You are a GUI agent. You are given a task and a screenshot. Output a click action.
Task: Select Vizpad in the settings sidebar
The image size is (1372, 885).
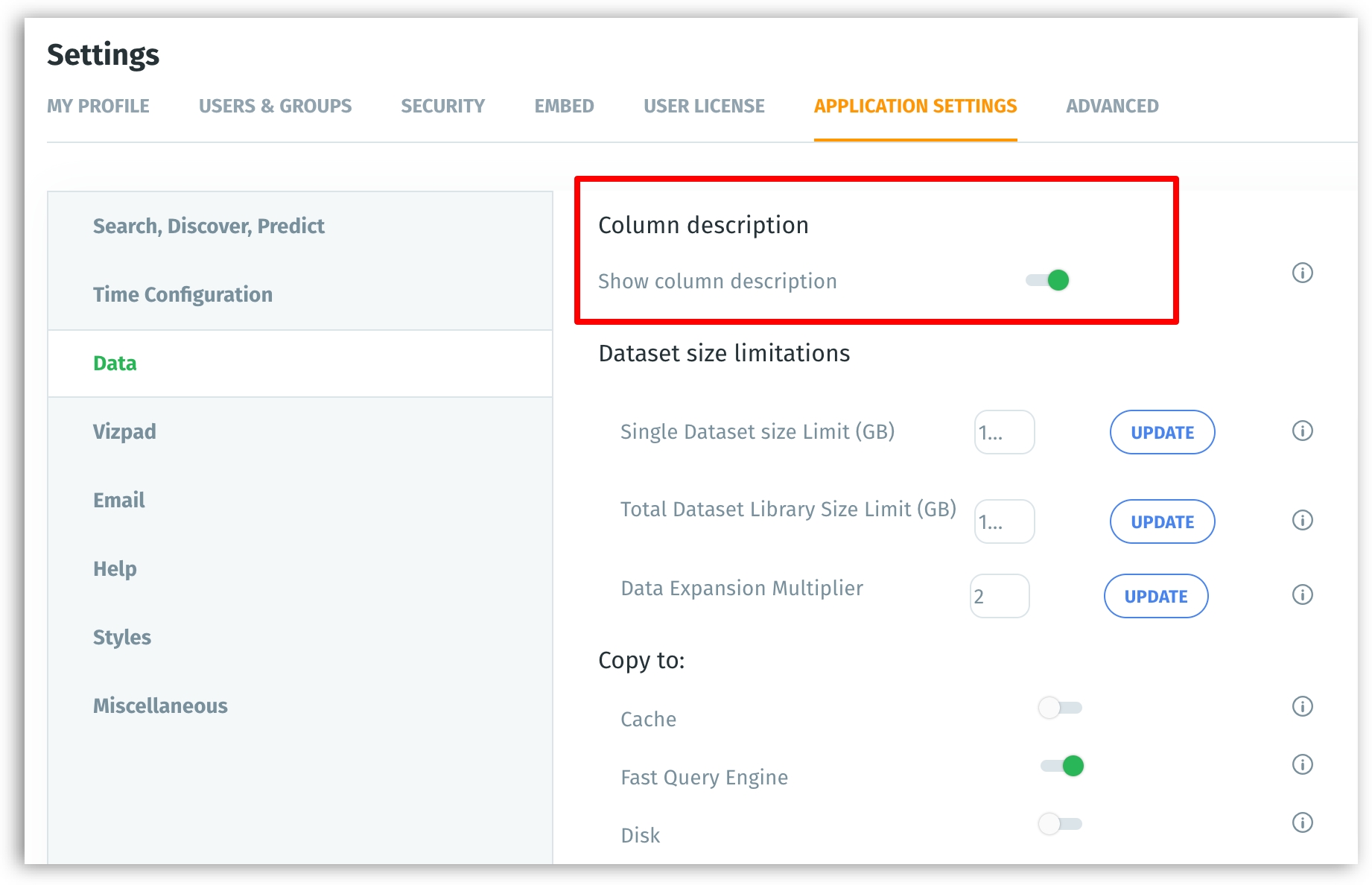click(x=124, y=431)
